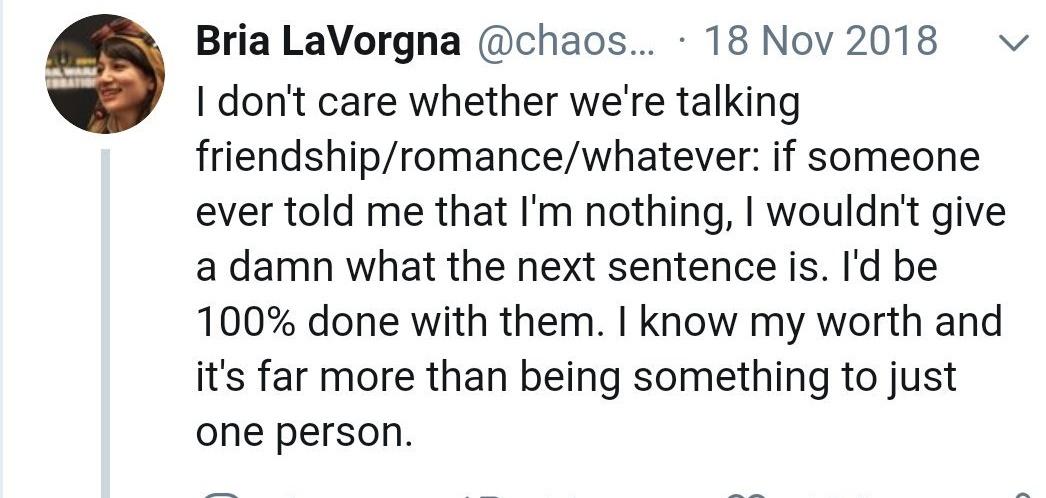Click the tweet line starting 'I don't care whether'
The image size is (1046, 498).
[498, 103]
